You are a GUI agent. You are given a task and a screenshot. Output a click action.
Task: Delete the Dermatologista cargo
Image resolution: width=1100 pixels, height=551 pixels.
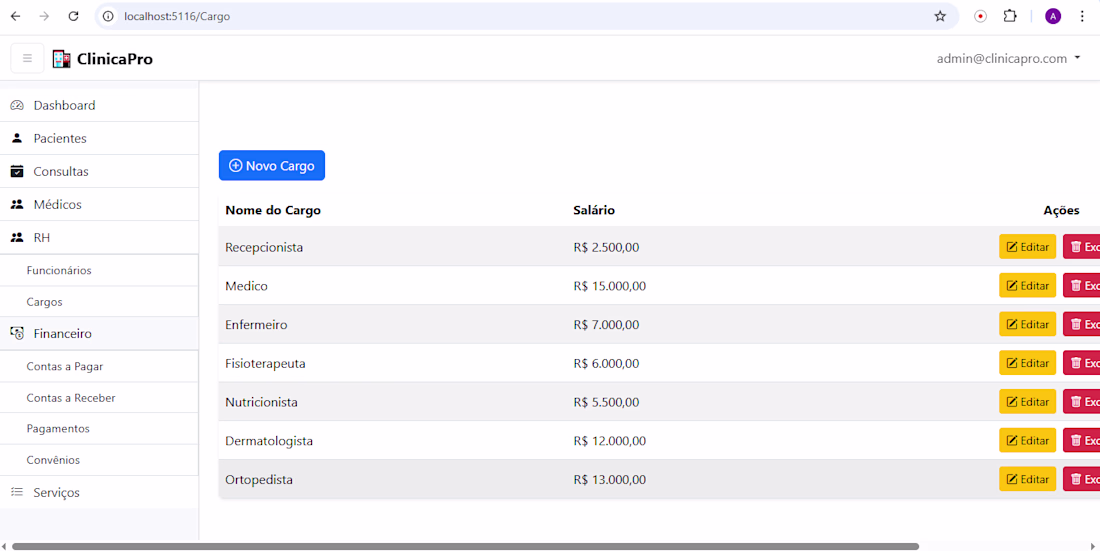click(x=1082, y=440)
